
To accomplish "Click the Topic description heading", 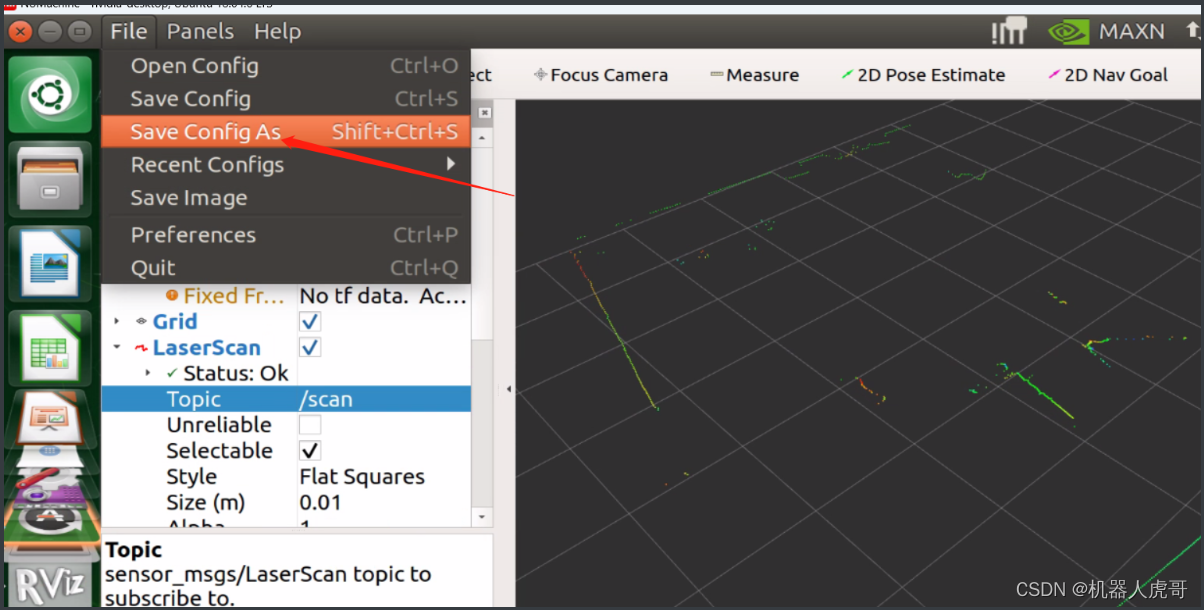I will [133, 550].
